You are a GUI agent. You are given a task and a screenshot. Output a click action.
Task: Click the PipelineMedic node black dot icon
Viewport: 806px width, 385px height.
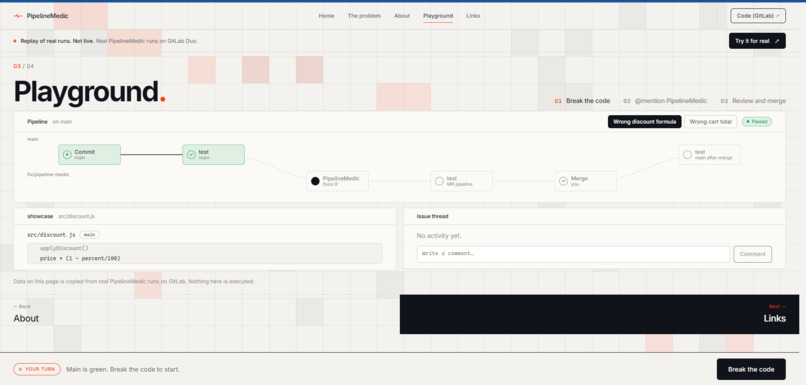coord(315,181)
